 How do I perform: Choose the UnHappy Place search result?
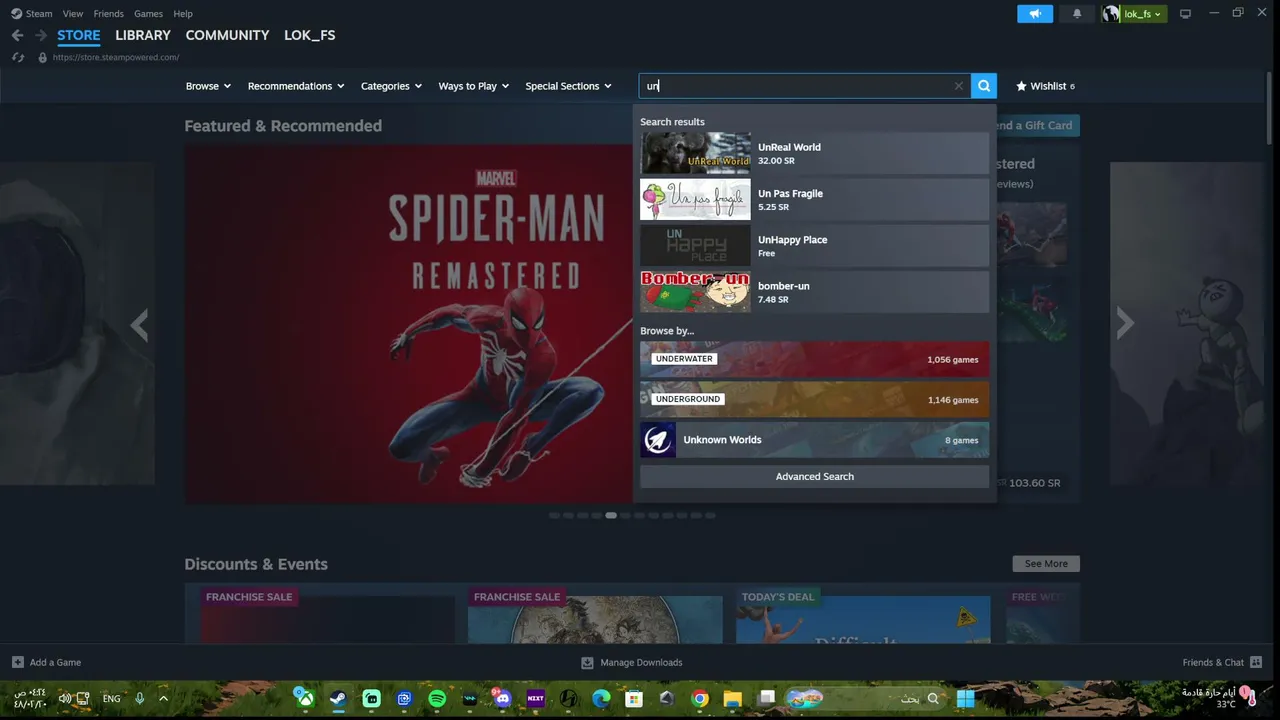pyautogui.click(x=815, y=246)
